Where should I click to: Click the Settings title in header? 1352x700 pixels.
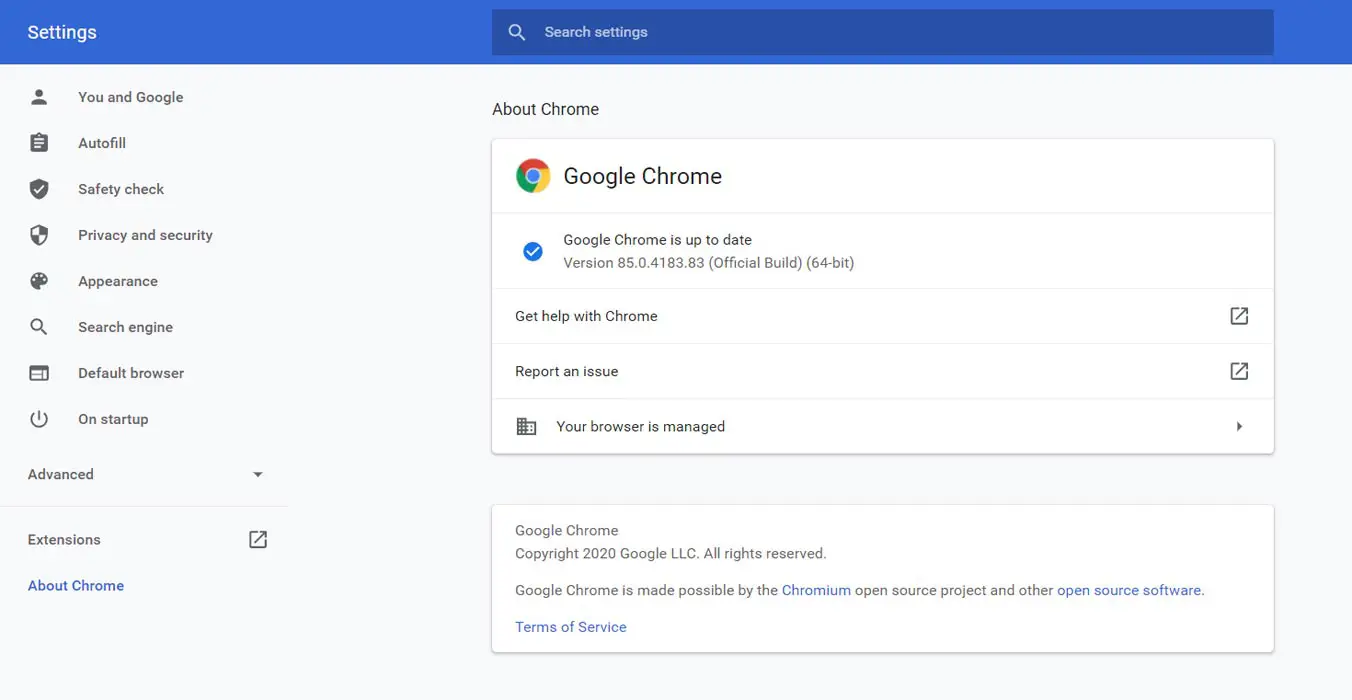pyautogui.click(x=62, y=32)
